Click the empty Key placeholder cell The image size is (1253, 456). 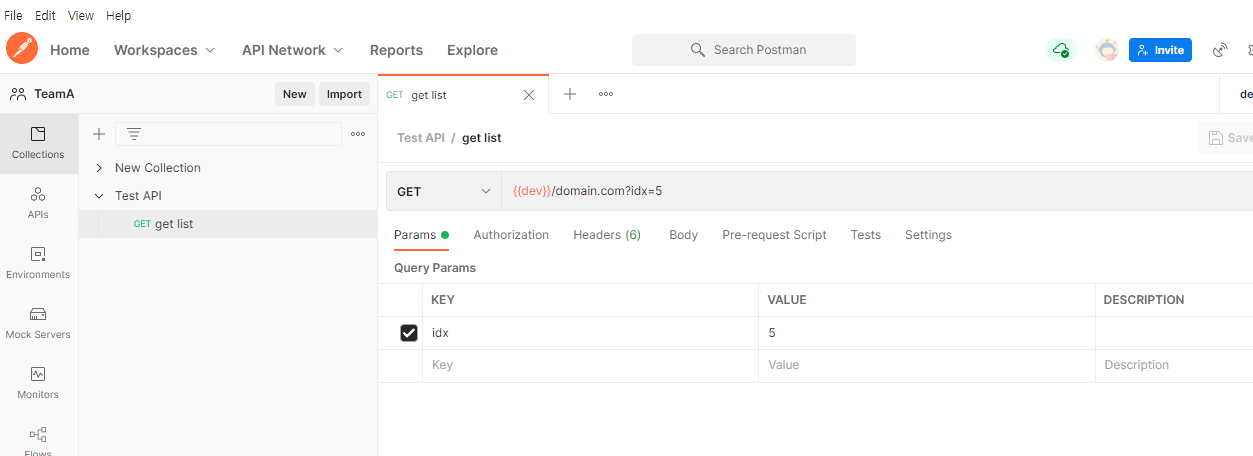[x=590, y=366]
